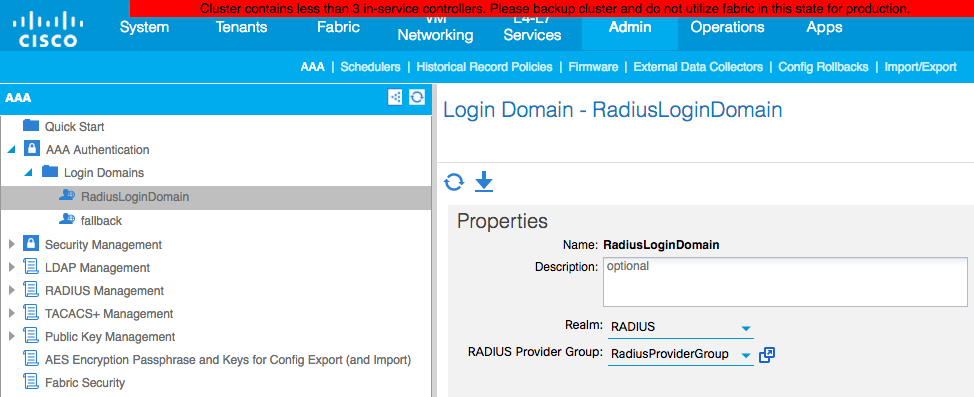974x397 pixels.
Task: Click the Login Domains folder icon
Action: click(50, 172)
